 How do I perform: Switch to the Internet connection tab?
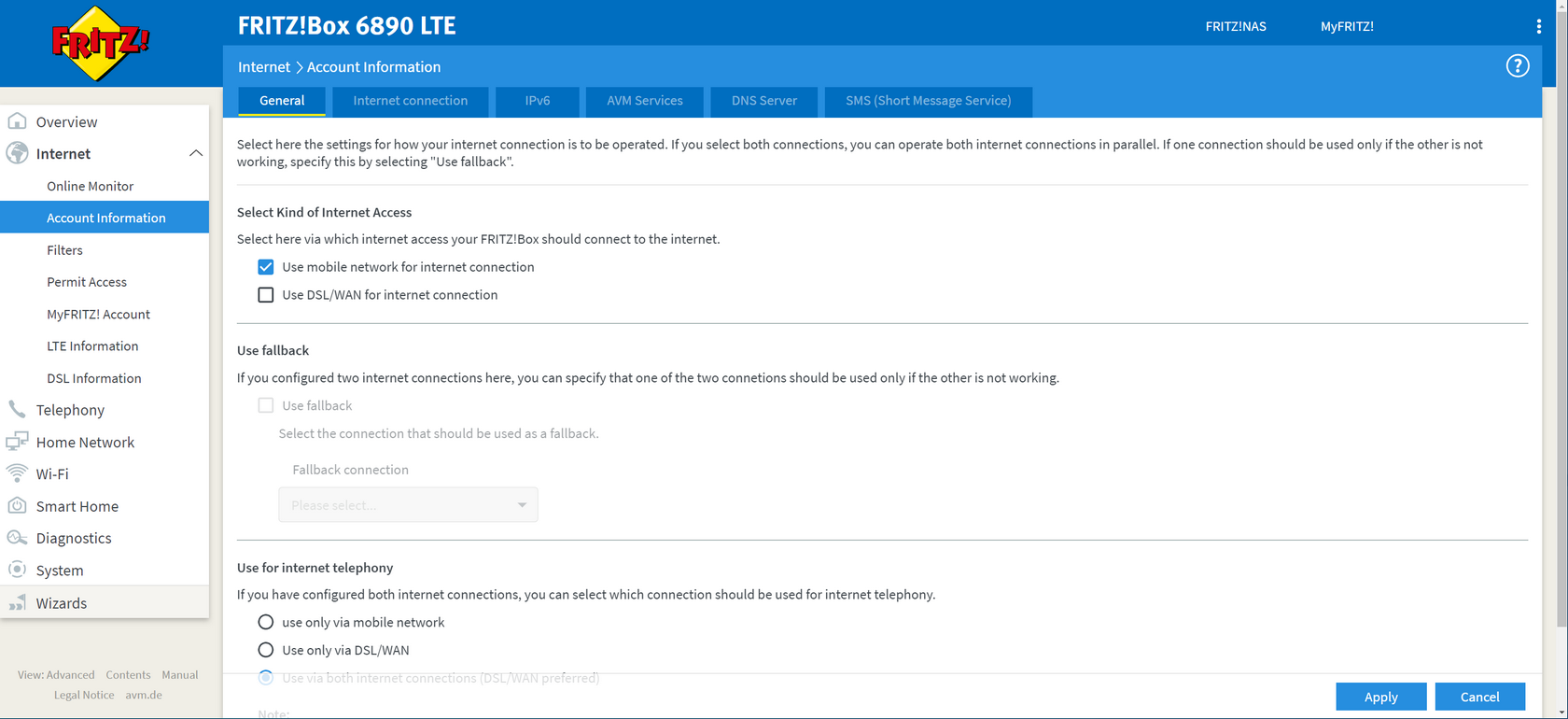[411, 101]
